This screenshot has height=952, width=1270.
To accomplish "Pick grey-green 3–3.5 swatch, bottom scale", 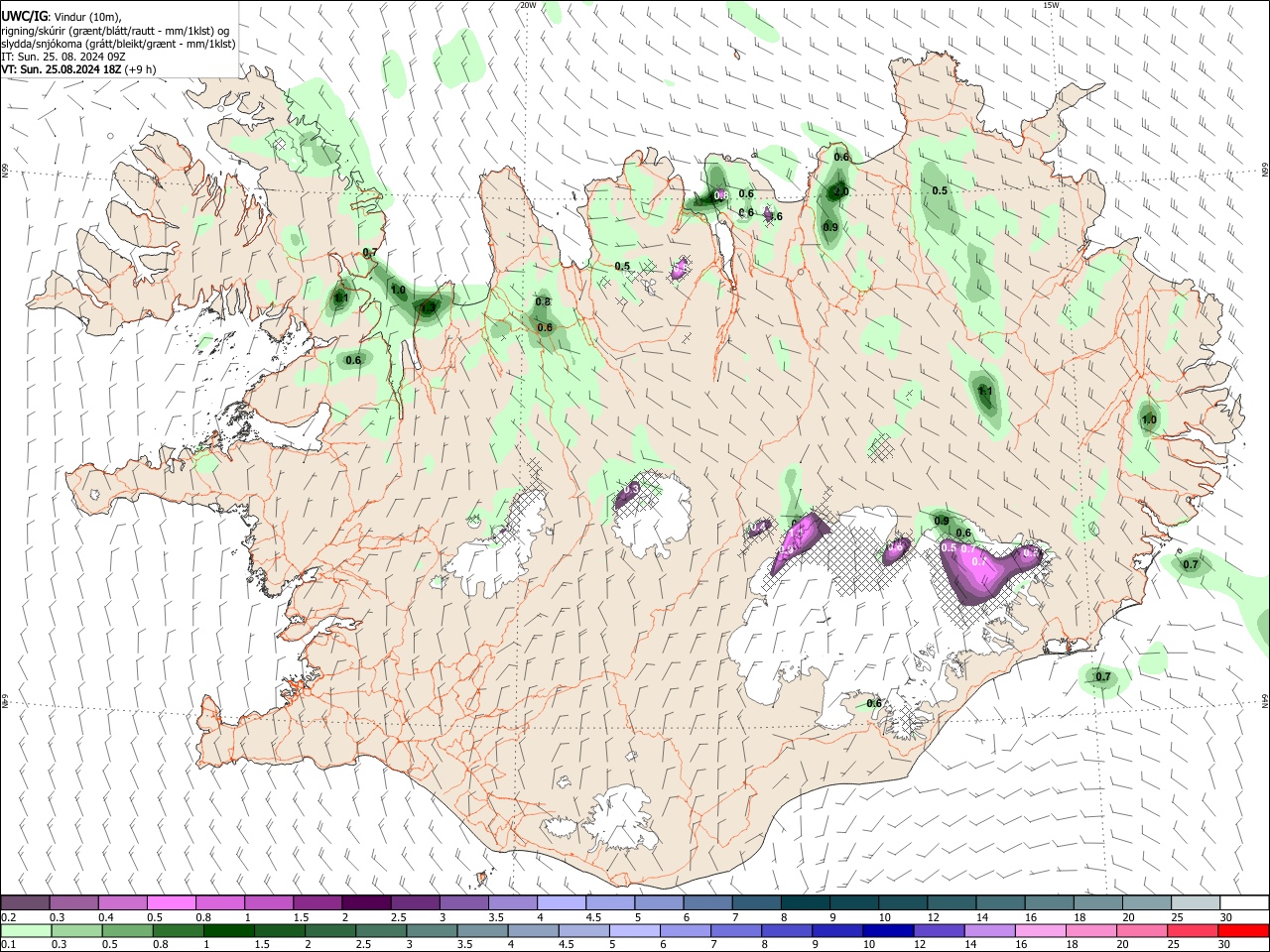I will 432,930.
